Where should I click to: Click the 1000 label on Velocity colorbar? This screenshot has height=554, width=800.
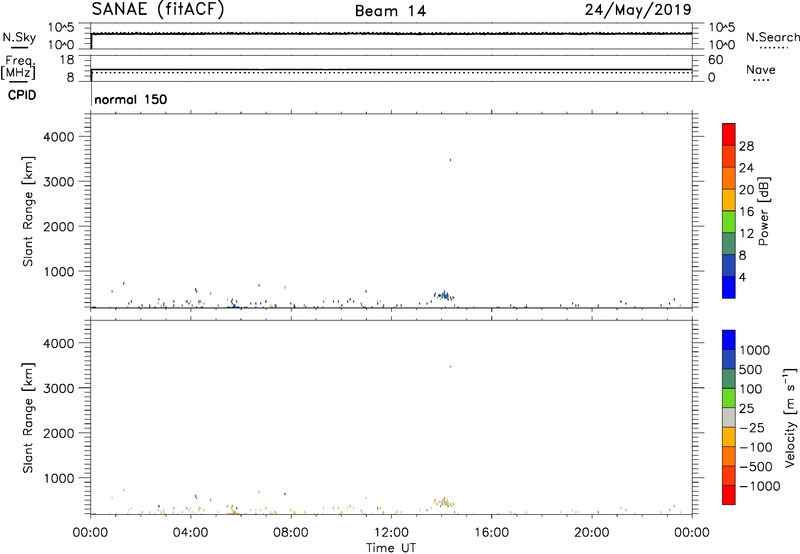tap(755, 350)
